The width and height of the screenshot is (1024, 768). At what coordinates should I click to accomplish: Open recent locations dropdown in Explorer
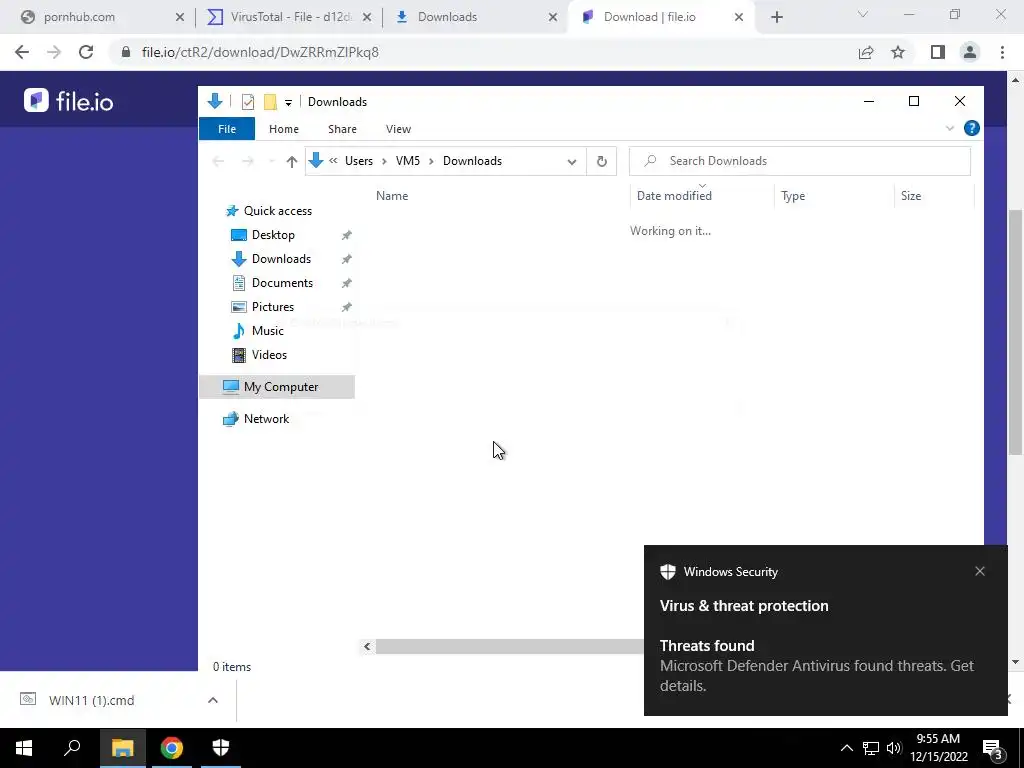[x=271, y=161]
